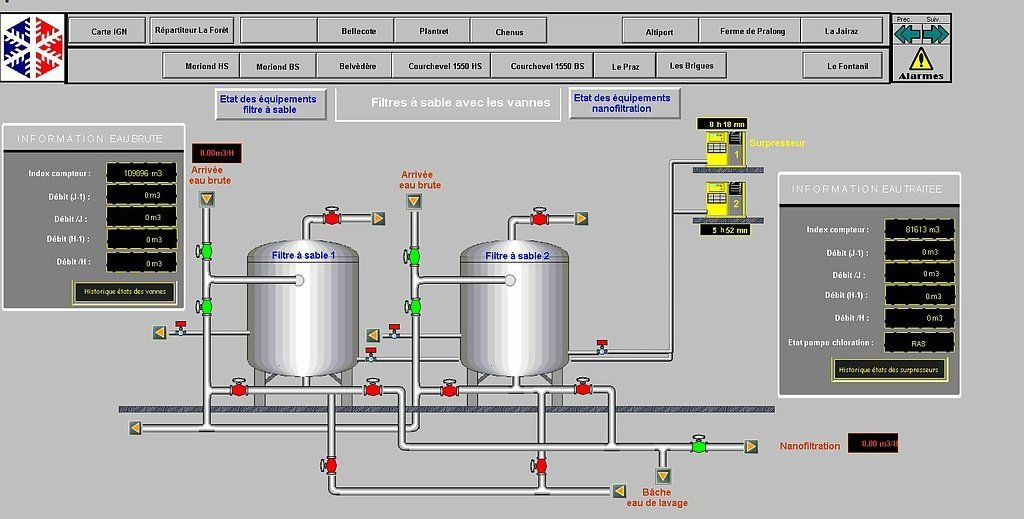Click the right arrow at the Nanofiltration outlet
Viewport: 1024px width, 519px height.
(751, 446)
